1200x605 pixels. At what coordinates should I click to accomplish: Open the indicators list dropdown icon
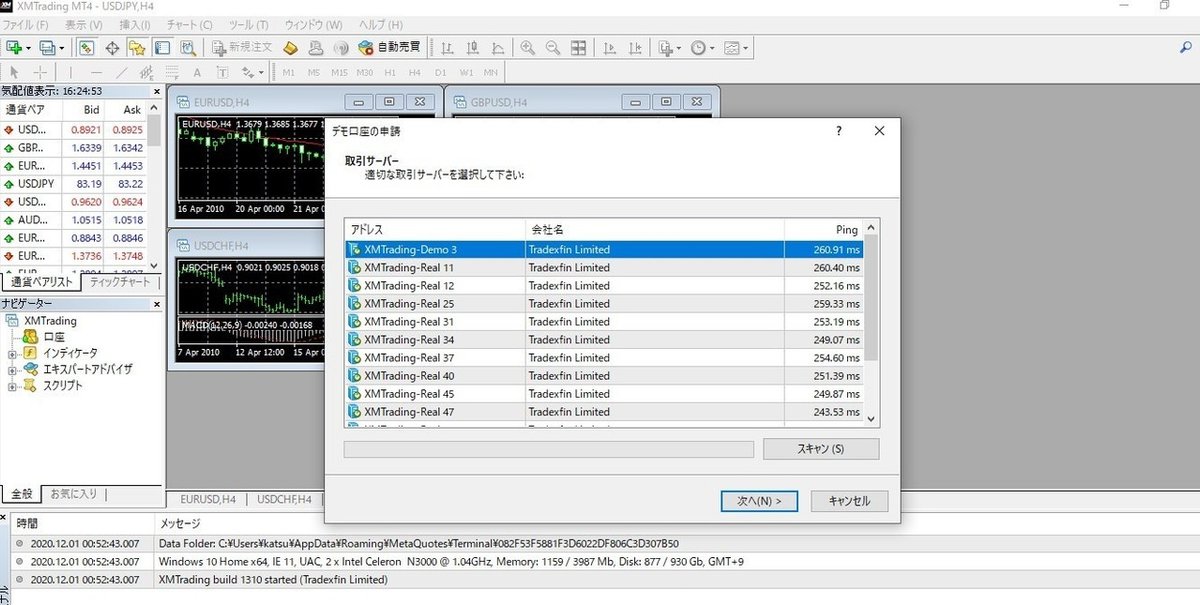670,47
